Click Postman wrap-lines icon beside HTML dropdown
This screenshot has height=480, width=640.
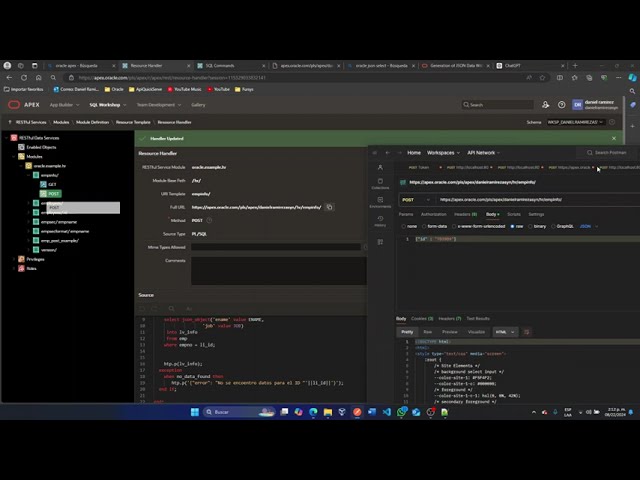click(x=527, y=332)
